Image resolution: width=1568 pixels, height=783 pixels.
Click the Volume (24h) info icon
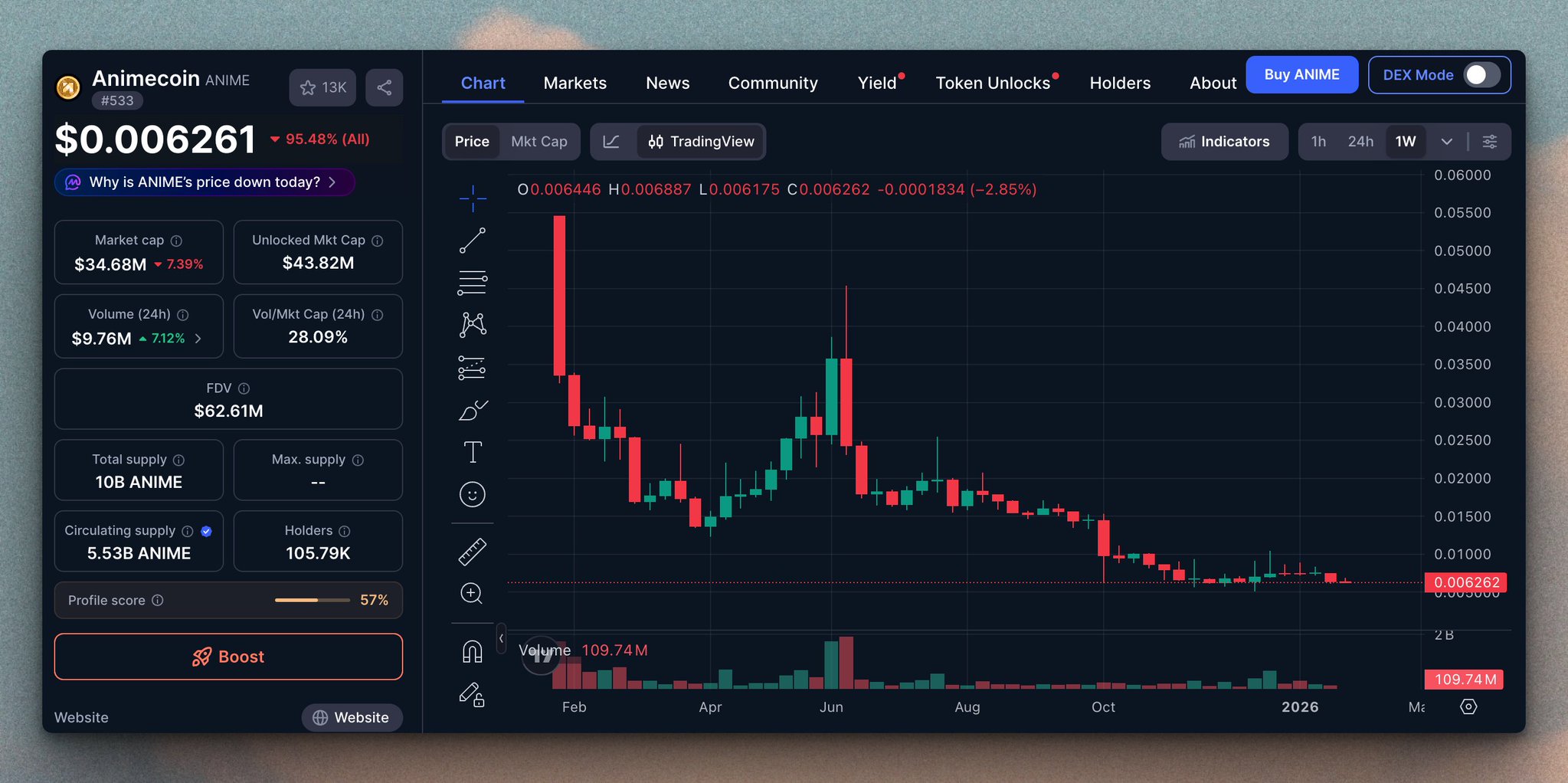point(183,315)
